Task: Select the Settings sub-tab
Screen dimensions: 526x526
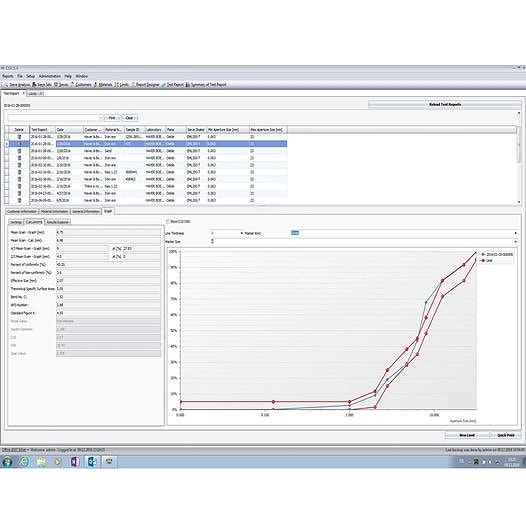Action: 16,222
